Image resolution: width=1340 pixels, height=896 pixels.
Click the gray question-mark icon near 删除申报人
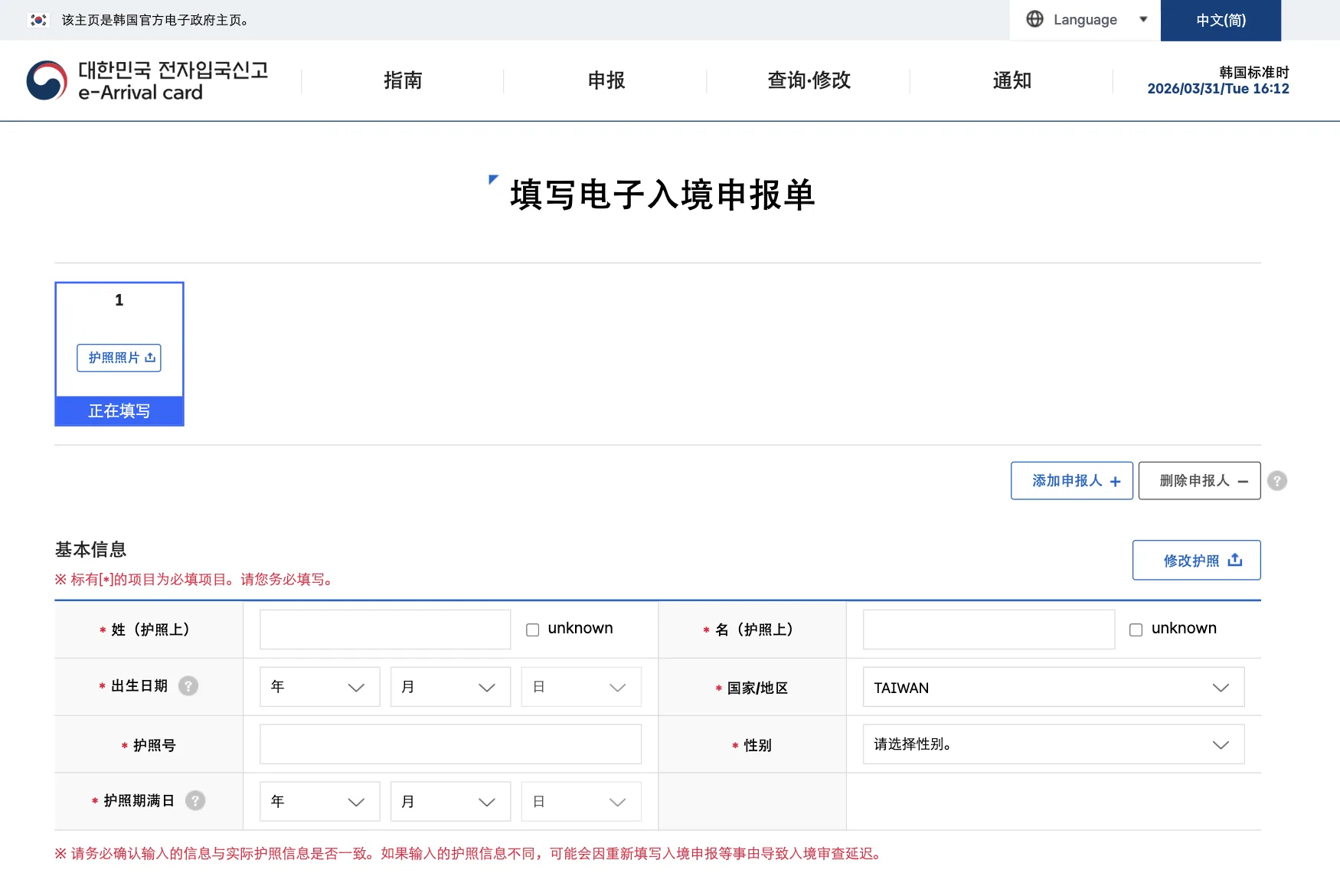(x=1276, y=480)
